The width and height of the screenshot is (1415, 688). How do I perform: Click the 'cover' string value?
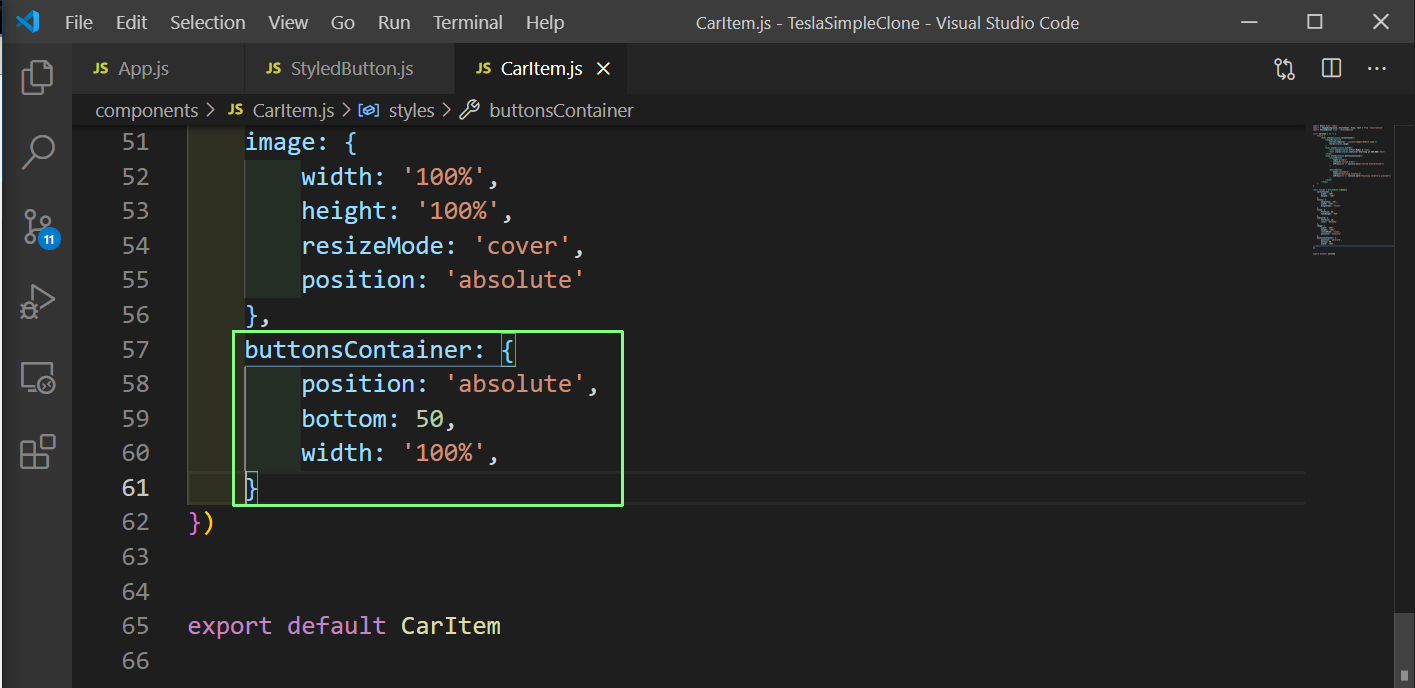pyautogui.click(x=523, y=245)
